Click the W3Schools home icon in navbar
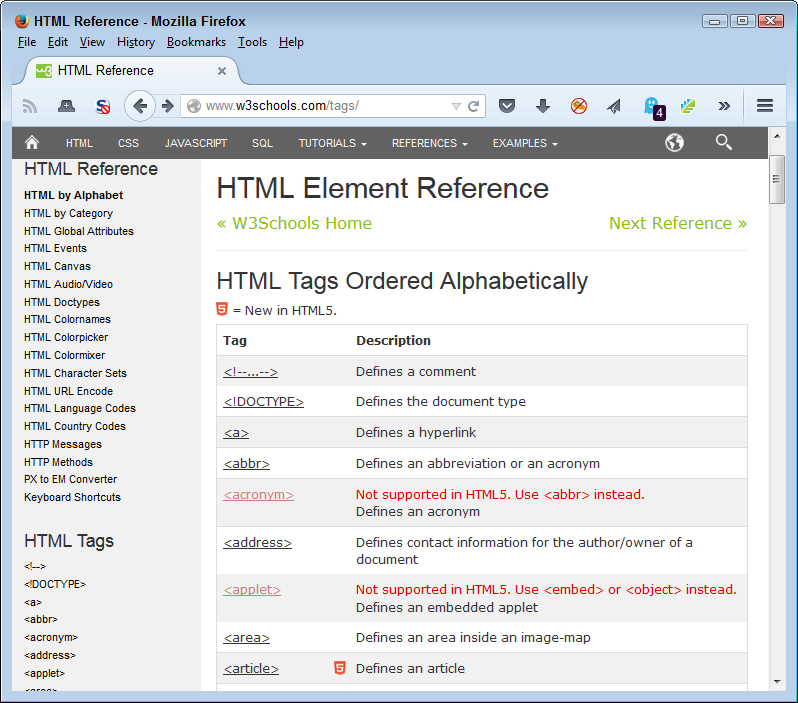This screenshot has height=703, width=798. coord(32,143)
